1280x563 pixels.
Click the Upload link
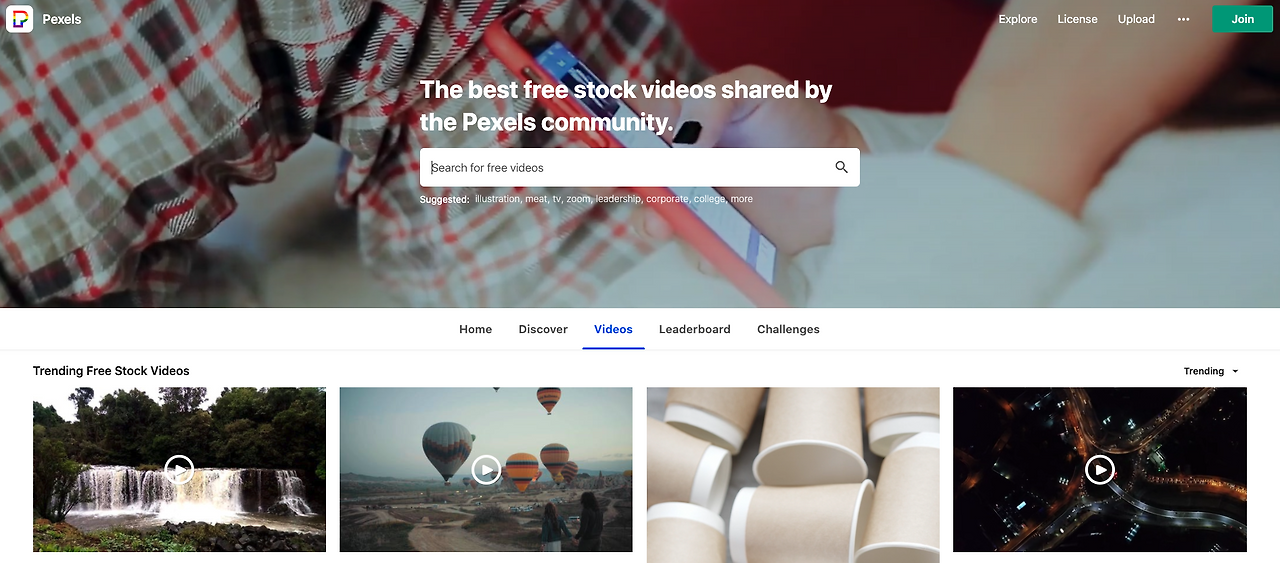[x=1136, y=19]
